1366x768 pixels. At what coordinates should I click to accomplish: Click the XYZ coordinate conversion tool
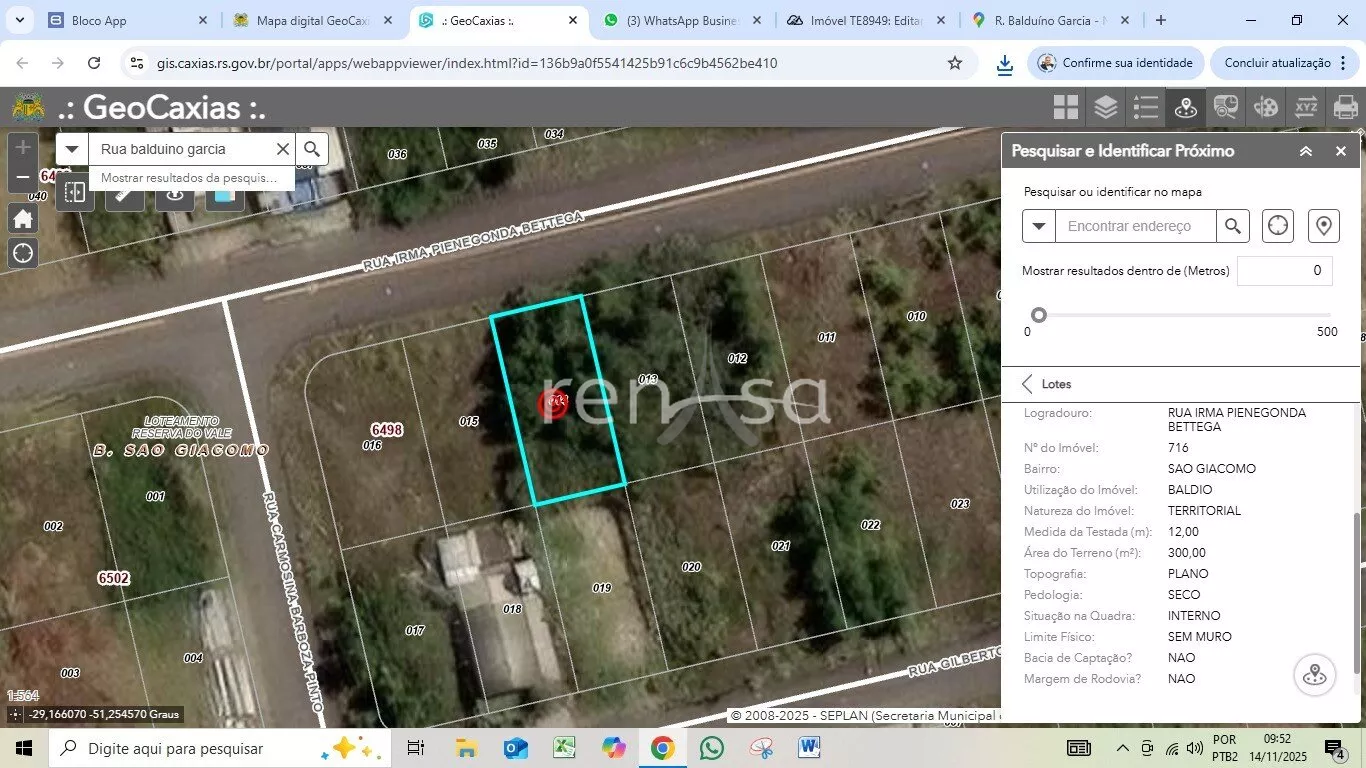click(x=1306, y=107)
